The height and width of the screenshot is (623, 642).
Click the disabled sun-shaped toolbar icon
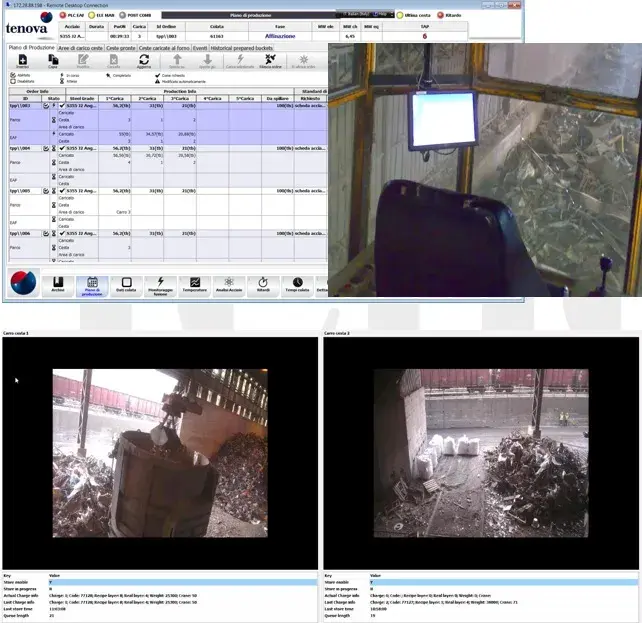303,61
